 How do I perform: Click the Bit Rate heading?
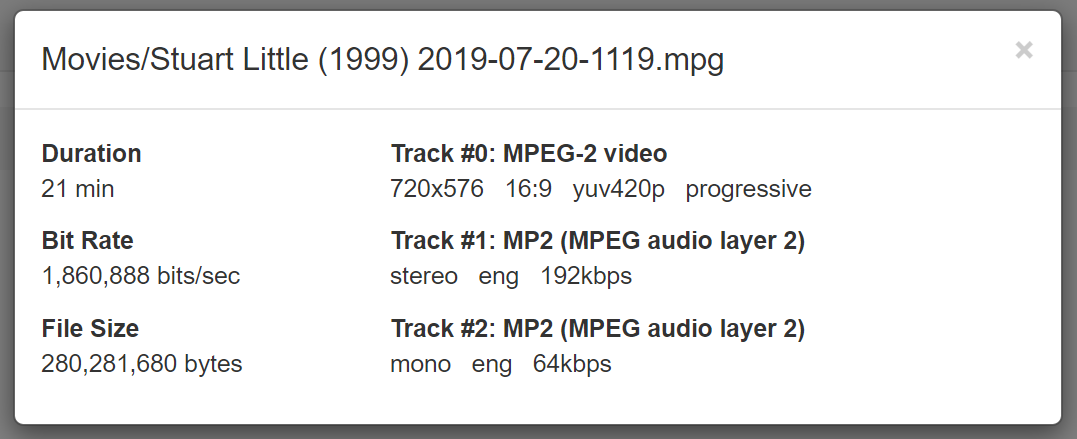(x=87, y=241)
